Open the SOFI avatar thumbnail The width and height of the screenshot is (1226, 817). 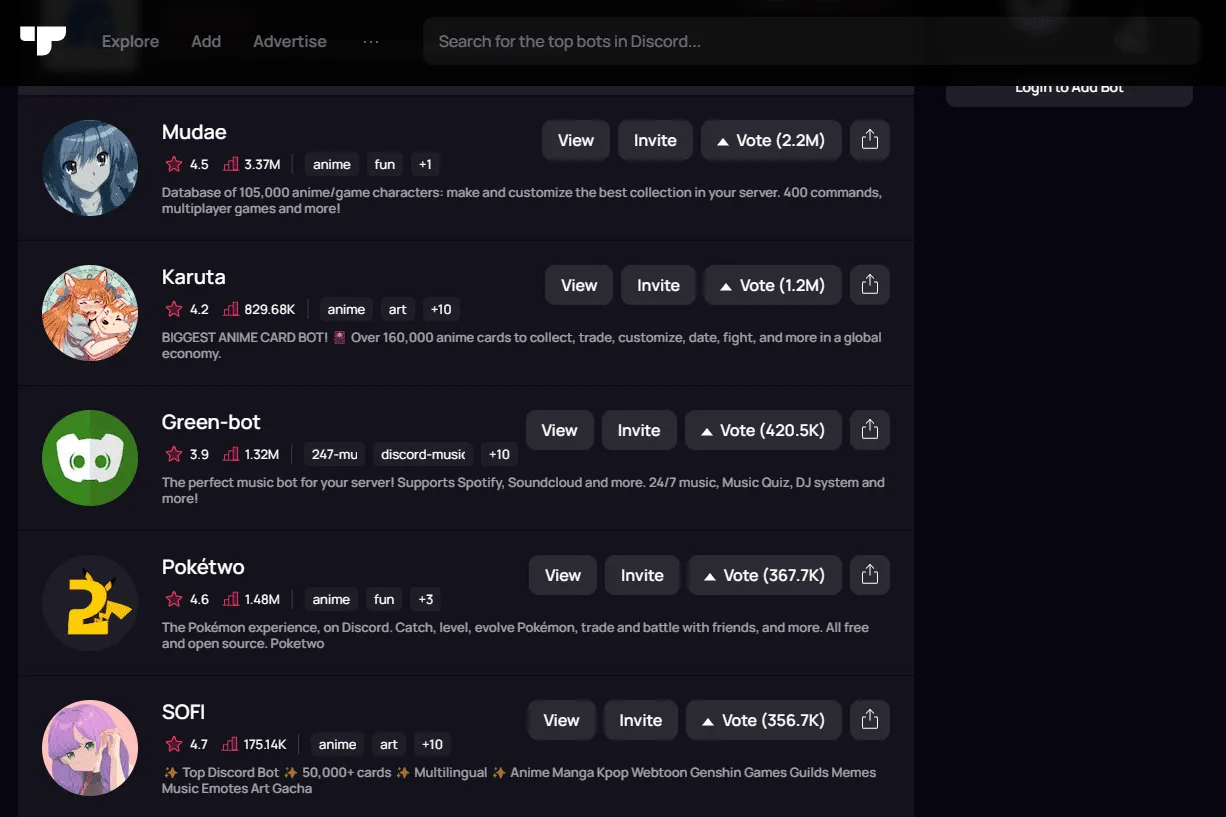[90, 748]
